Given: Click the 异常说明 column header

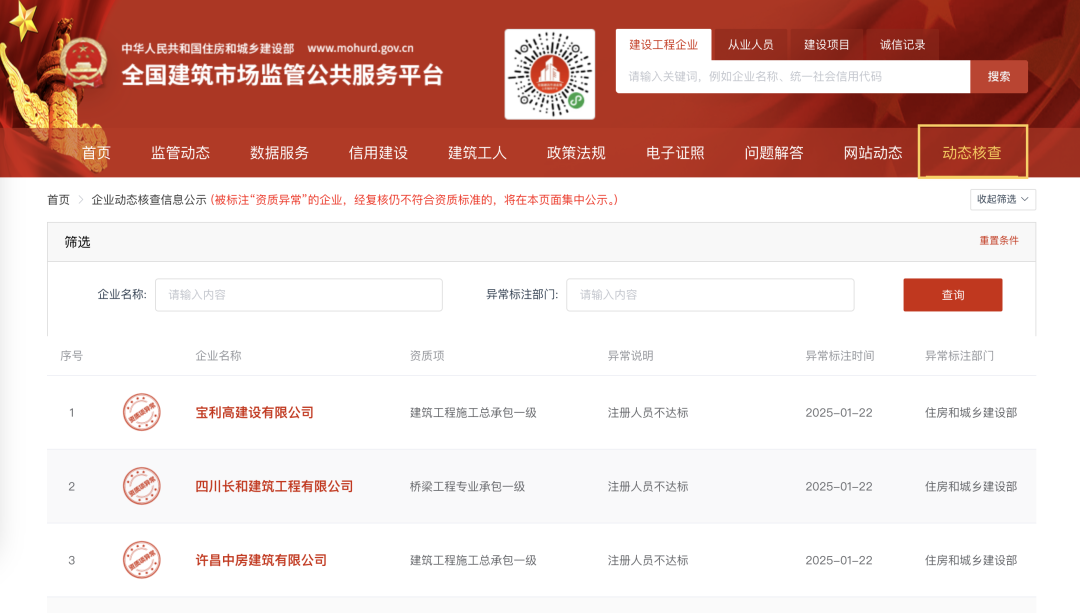Looking at the screenshot, I should click(x=630, y=356).
